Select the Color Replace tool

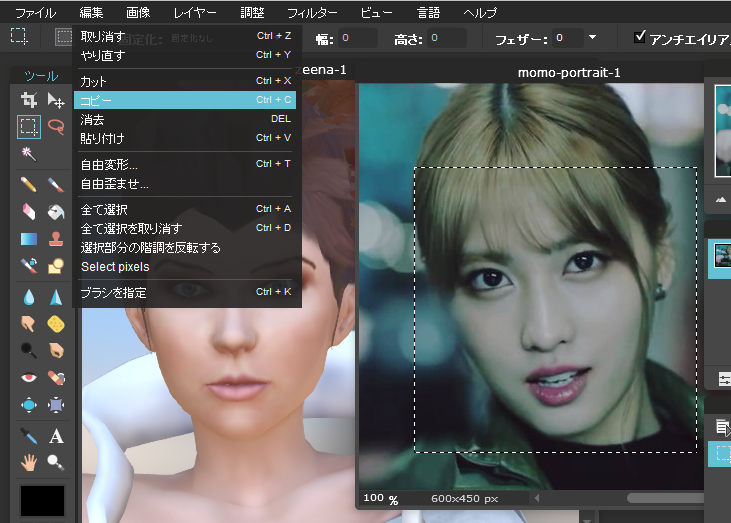click(29, 266)
